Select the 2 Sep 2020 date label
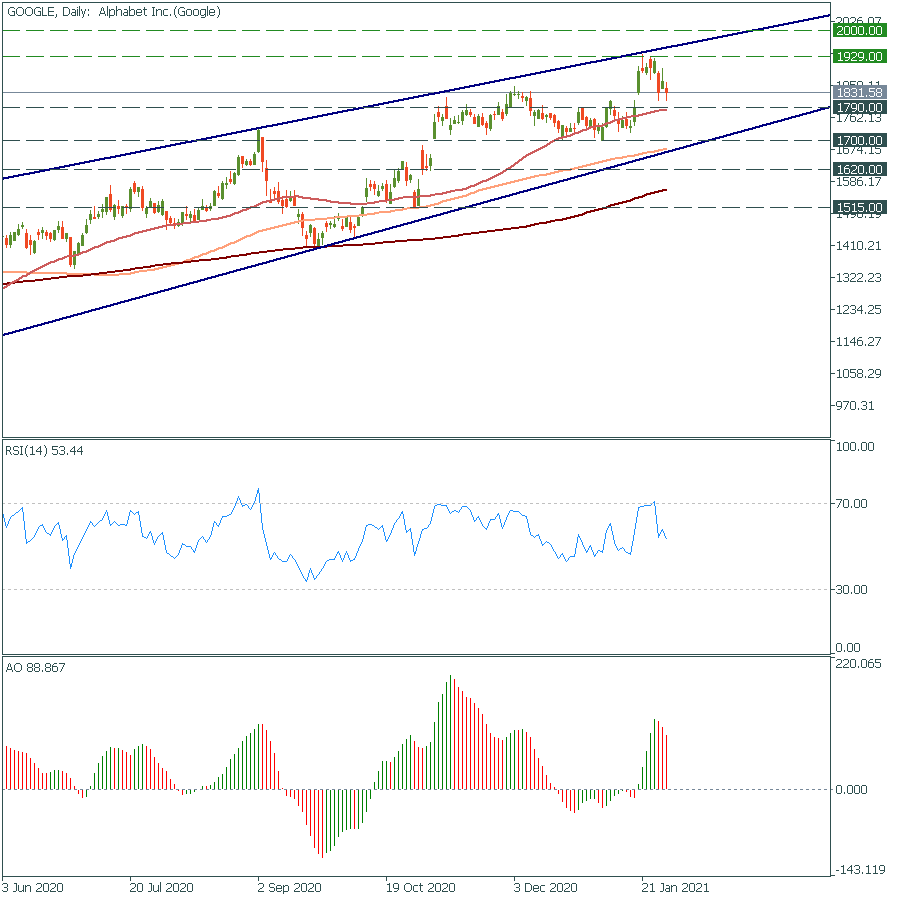The height and width of the screenshot is (900, 900). (x=289, y=888)
